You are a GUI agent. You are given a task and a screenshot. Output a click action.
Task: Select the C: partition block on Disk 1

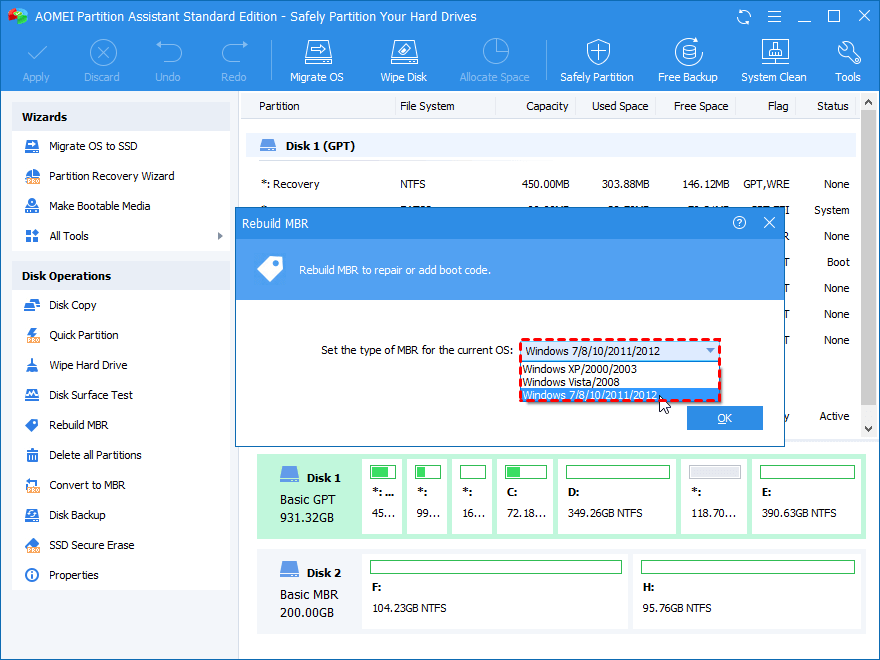point(525,497)
